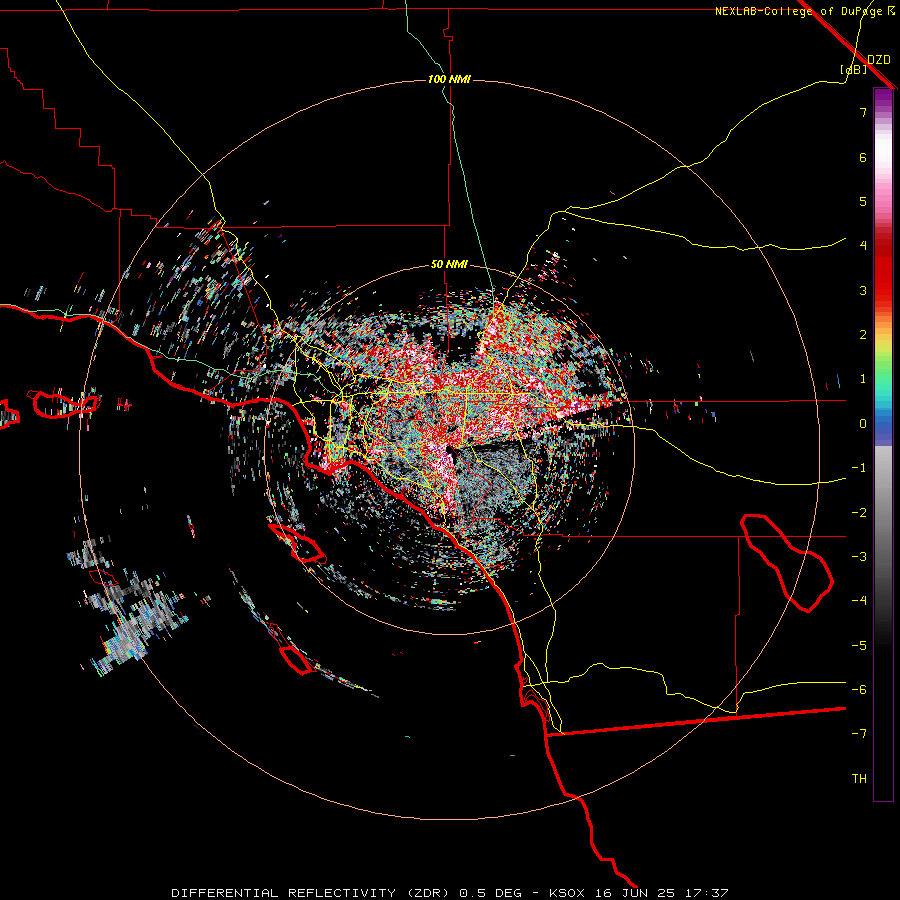Image resolution: width=900 pixels, height=900 pixels.
Task: Click the 3 value on color scale
Action: pos(863,290)
